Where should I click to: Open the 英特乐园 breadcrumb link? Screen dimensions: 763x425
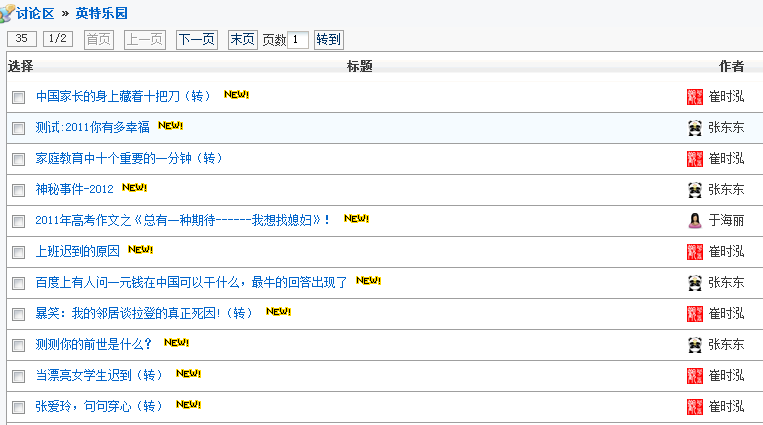[101, 14]
